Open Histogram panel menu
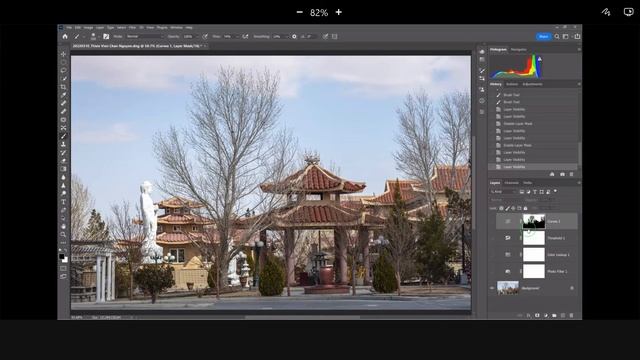640x360 pixels. tap(579, 49)
